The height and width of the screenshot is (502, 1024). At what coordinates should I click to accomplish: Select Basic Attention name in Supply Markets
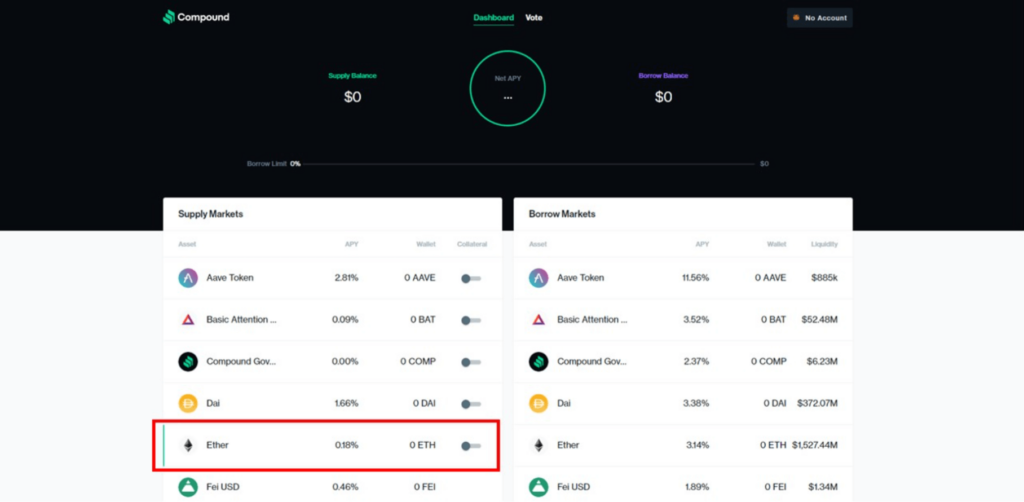(x=241, y=319)
